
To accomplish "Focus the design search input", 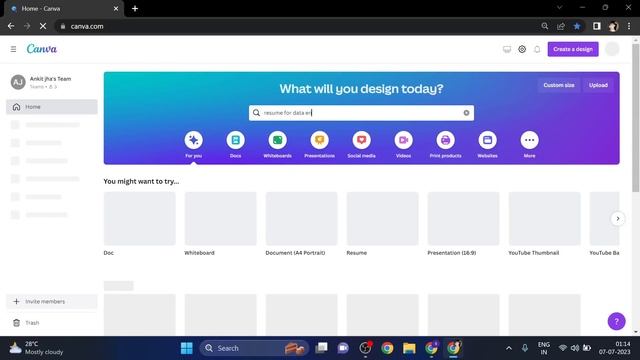I will point(361,113).
